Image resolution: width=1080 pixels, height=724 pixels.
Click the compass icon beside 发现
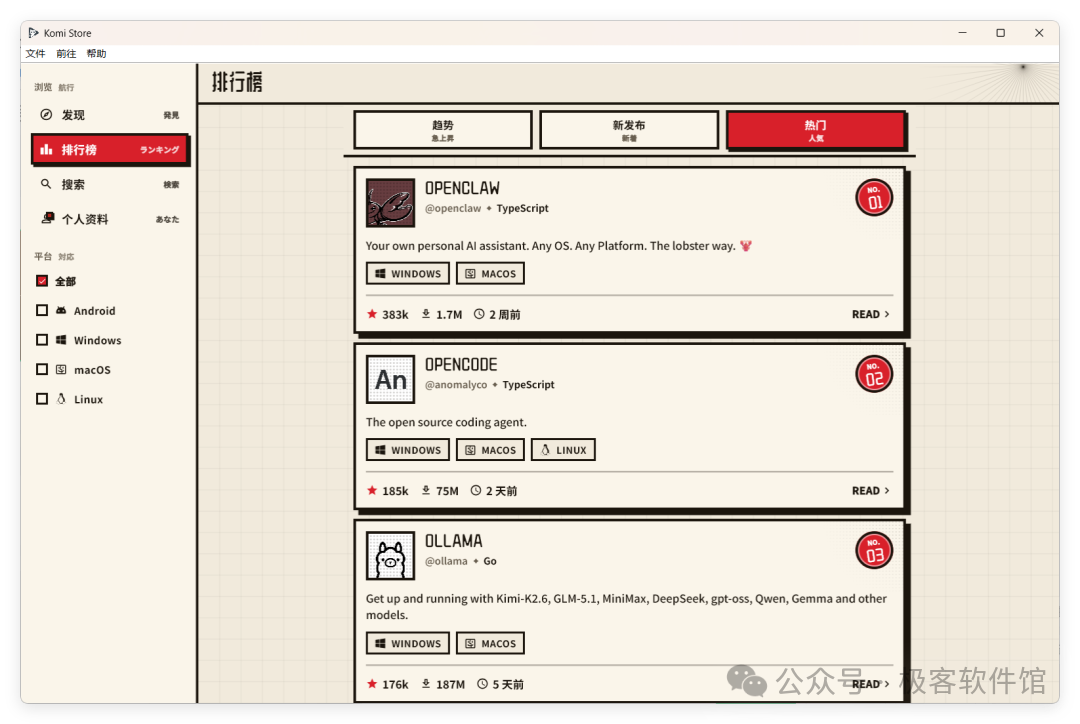[46, 115]
